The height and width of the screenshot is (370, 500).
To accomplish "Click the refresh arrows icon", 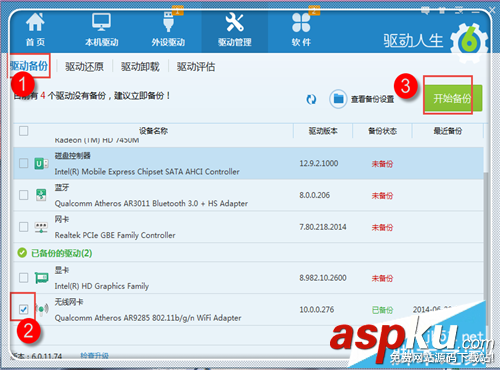I will 311,99.
